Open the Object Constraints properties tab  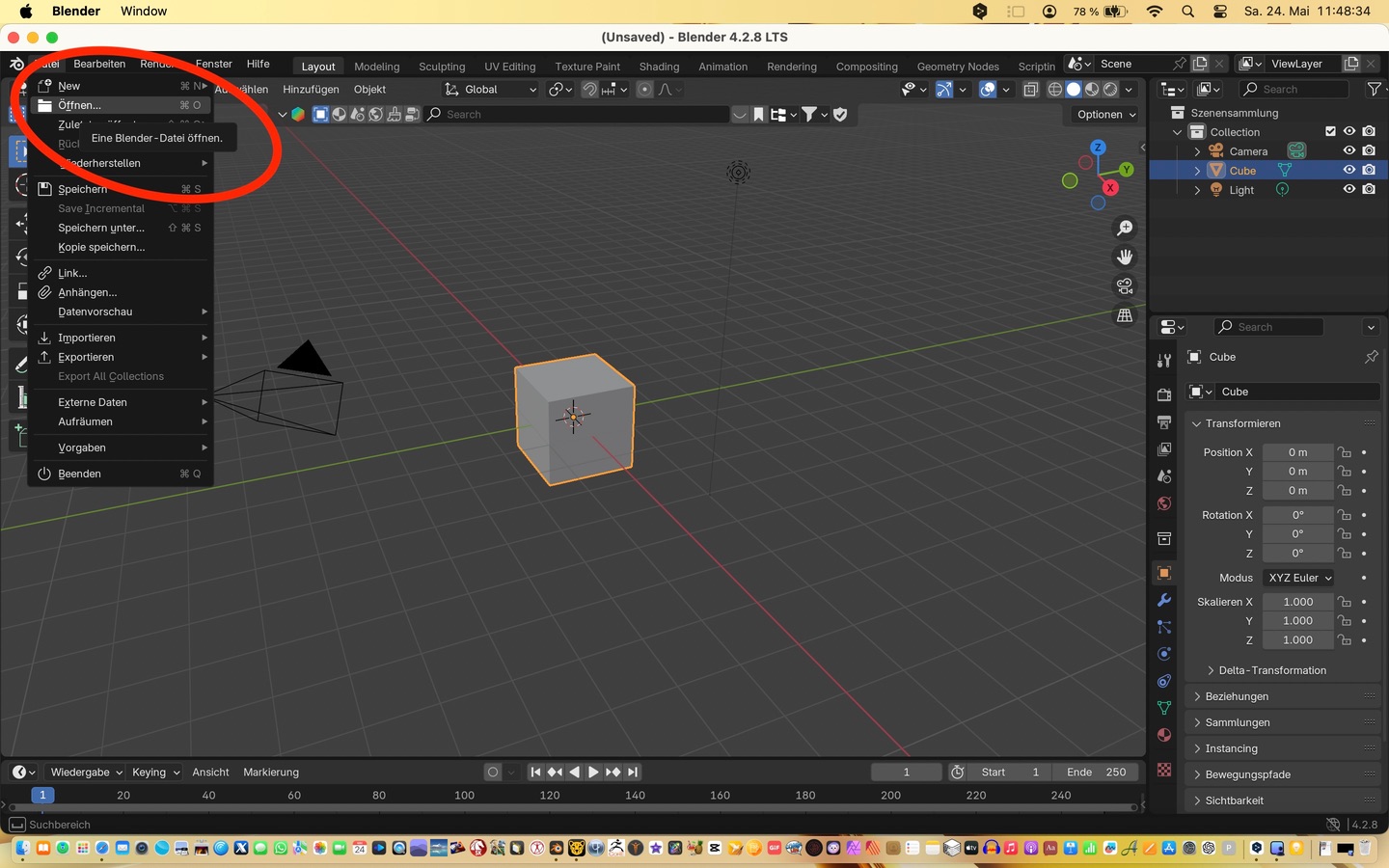click(1164, 681)
